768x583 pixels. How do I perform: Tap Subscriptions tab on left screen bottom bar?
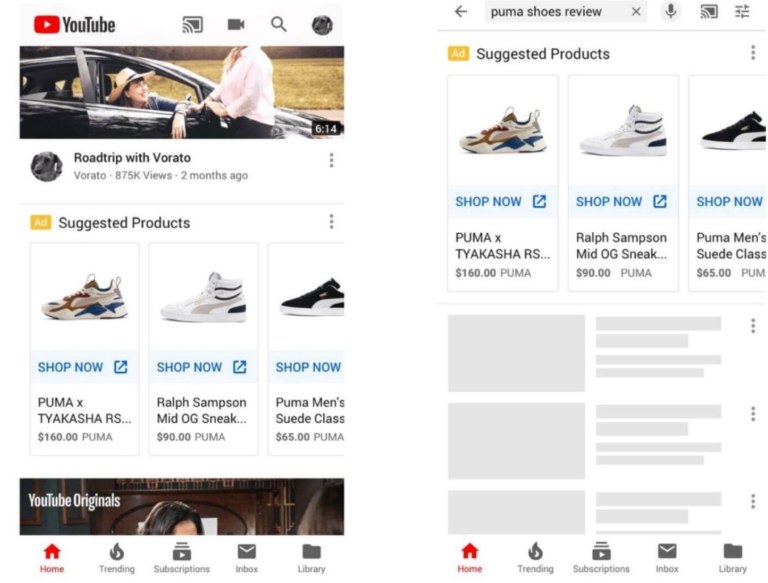pos(182,558)
